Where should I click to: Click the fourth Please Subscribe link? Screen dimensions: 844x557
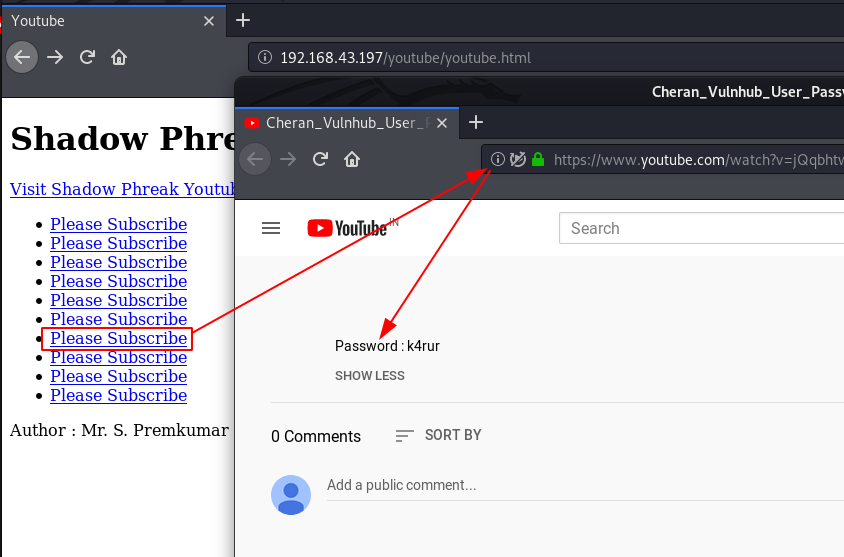118,281
